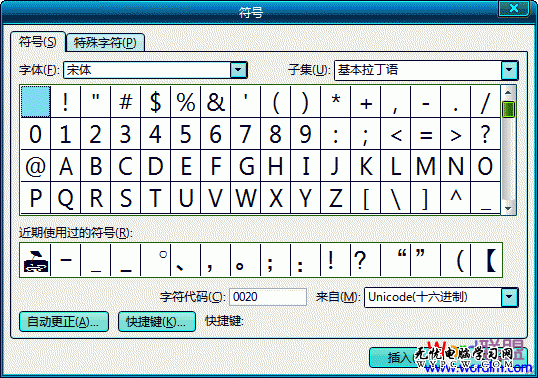The image size is (538, 378).
Task: Select the digit 5 cell
Action: 186,134
